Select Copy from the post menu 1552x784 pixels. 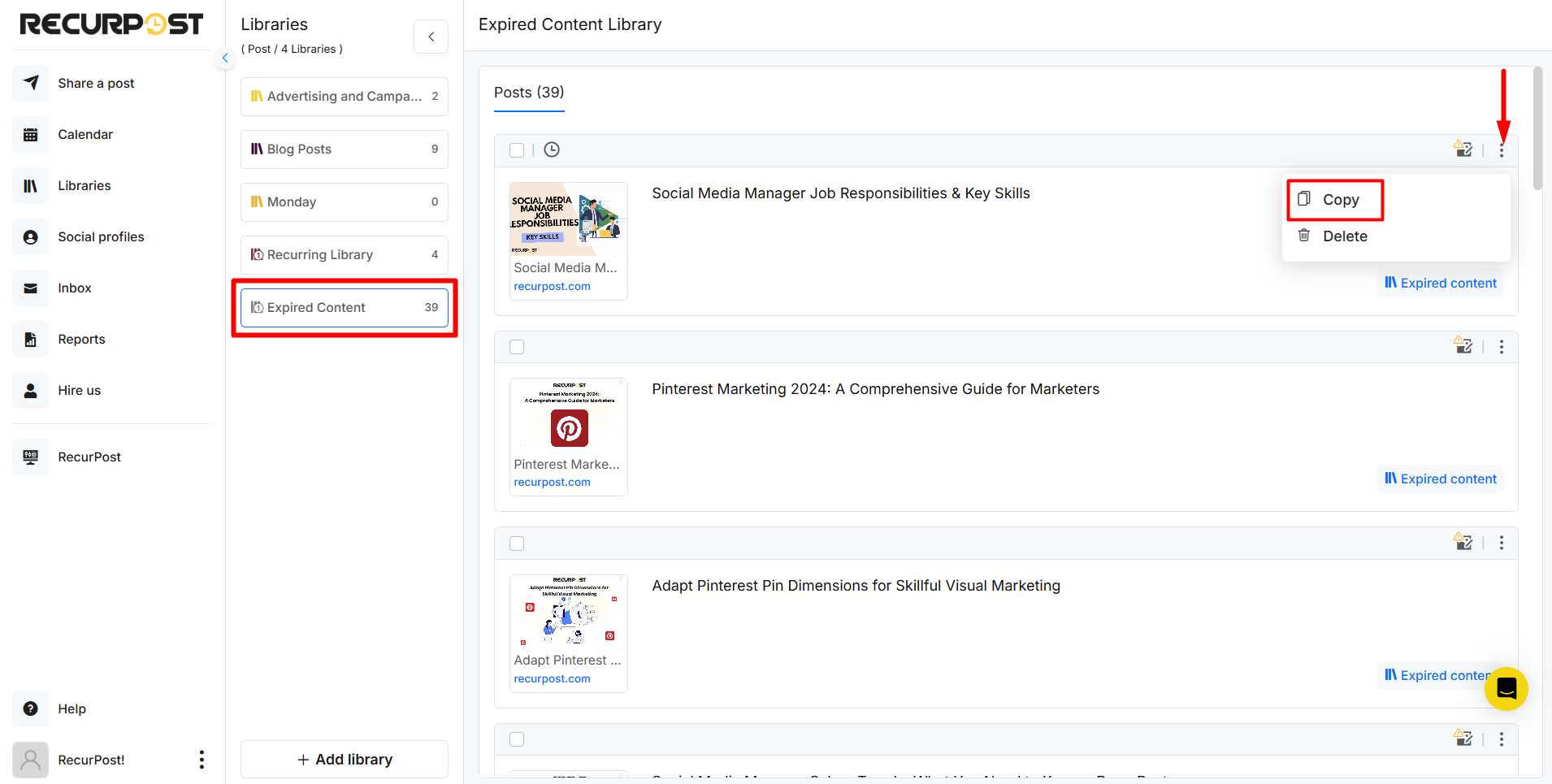point(1335,200)
